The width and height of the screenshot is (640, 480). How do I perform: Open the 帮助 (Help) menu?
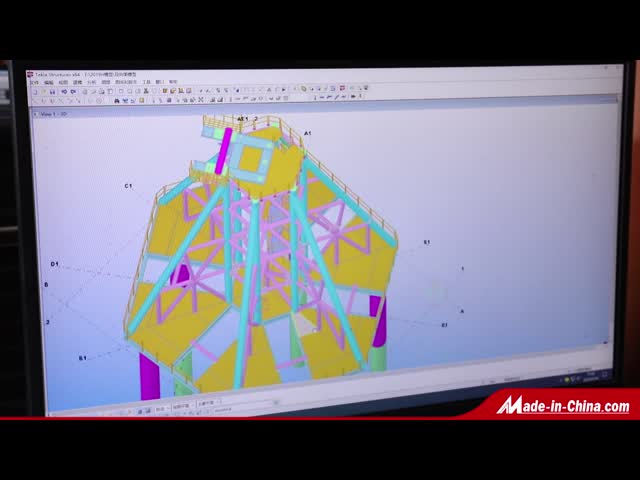coord(172,82)
